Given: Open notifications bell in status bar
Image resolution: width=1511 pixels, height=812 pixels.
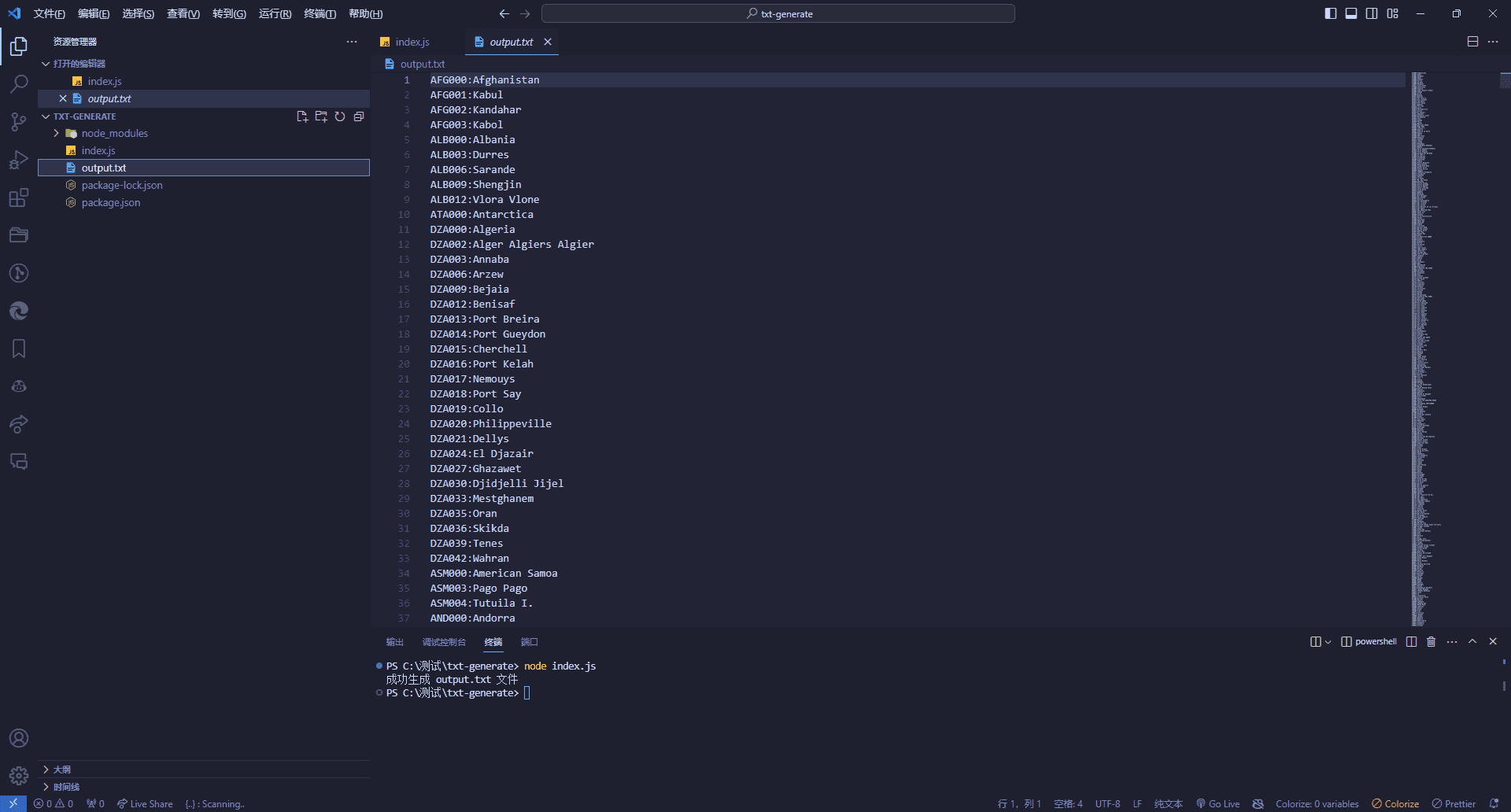Looking at the screenshot, I should click(x=1494, y=804).
